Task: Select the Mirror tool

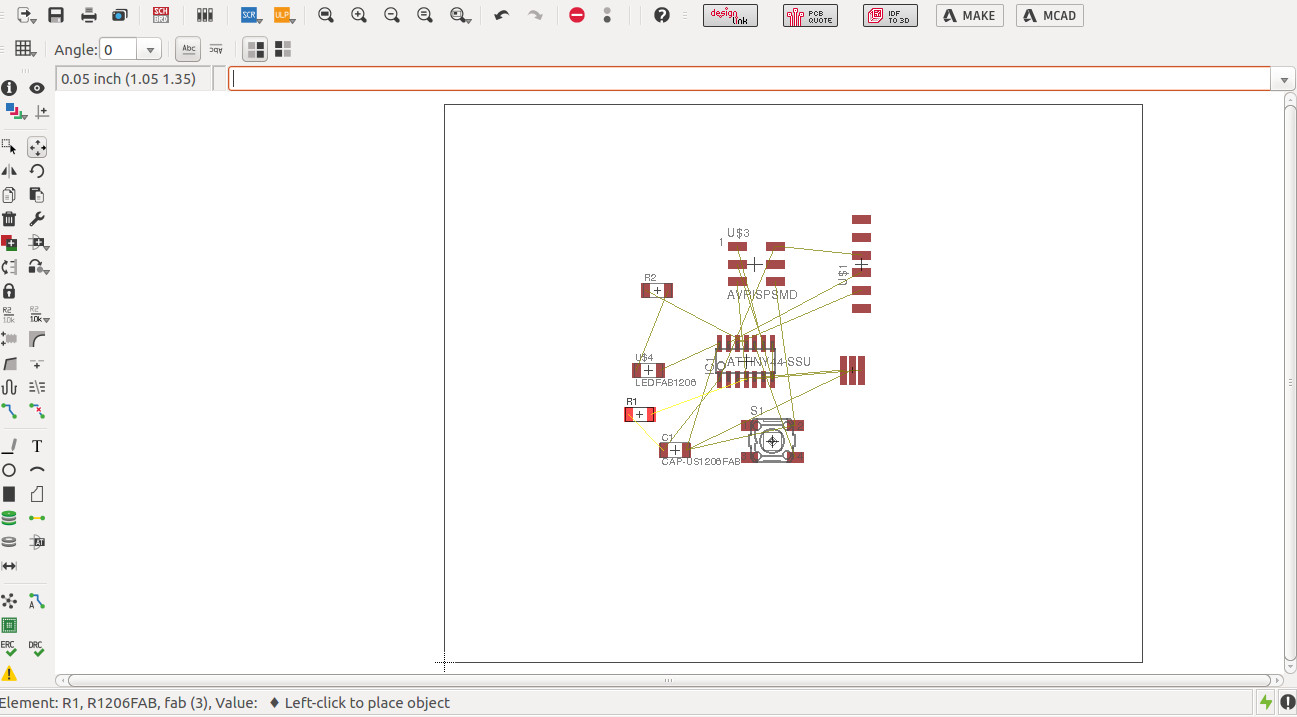Action: pos(9,171)
